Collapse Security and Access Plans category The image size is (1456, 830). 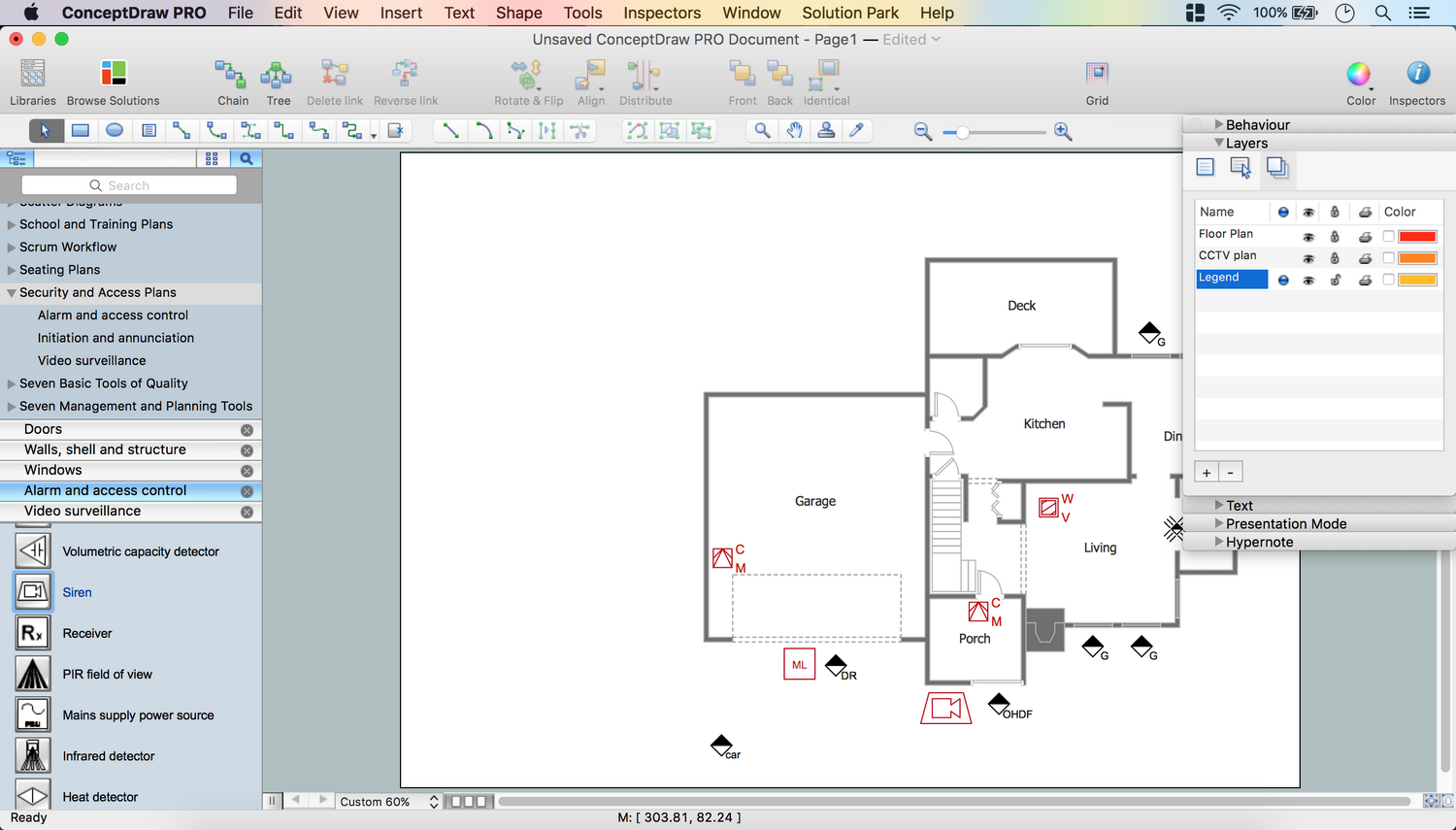click(12, 292)
